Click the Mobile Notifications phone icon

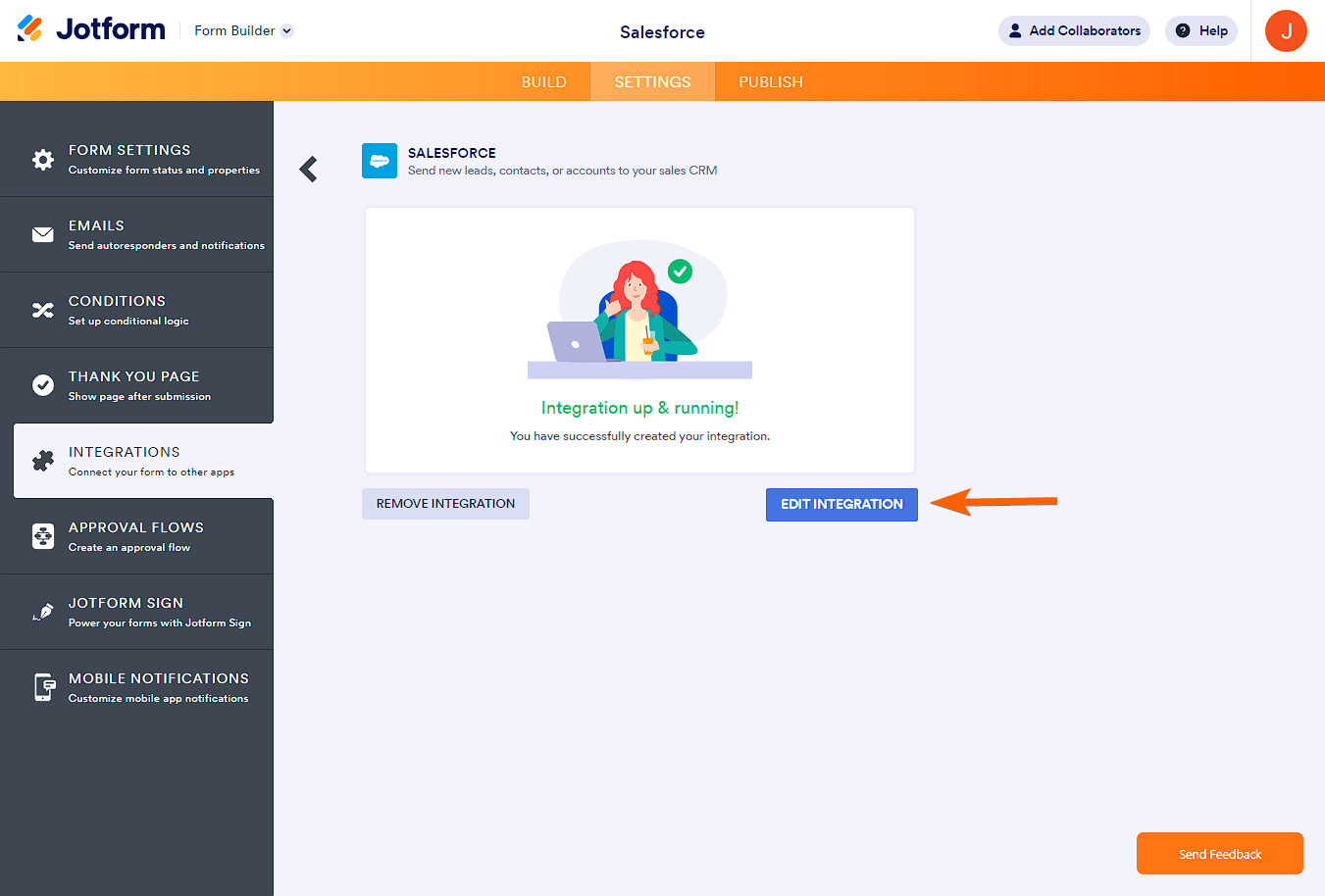(x=43, y=687)
